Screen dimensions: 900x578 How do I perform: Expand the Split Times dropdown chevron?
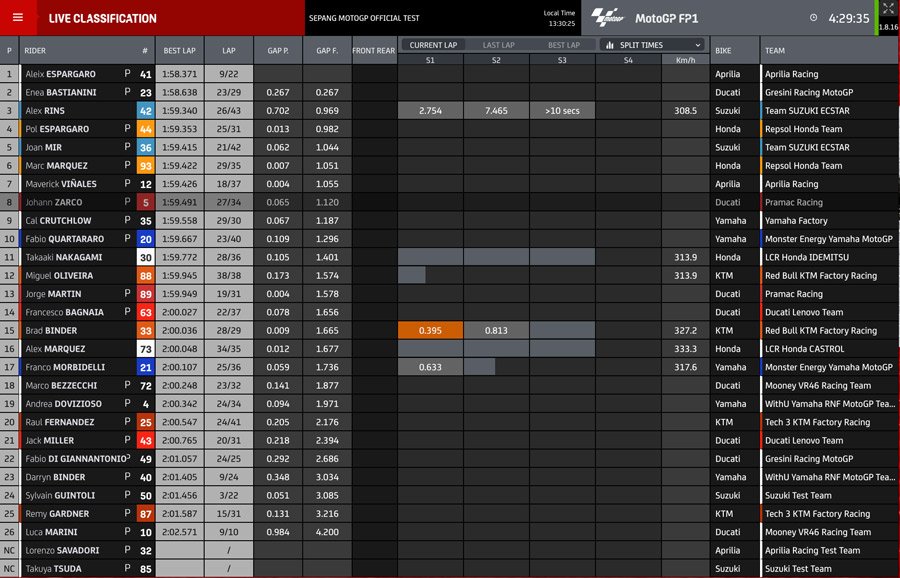[x=697, y=45]
